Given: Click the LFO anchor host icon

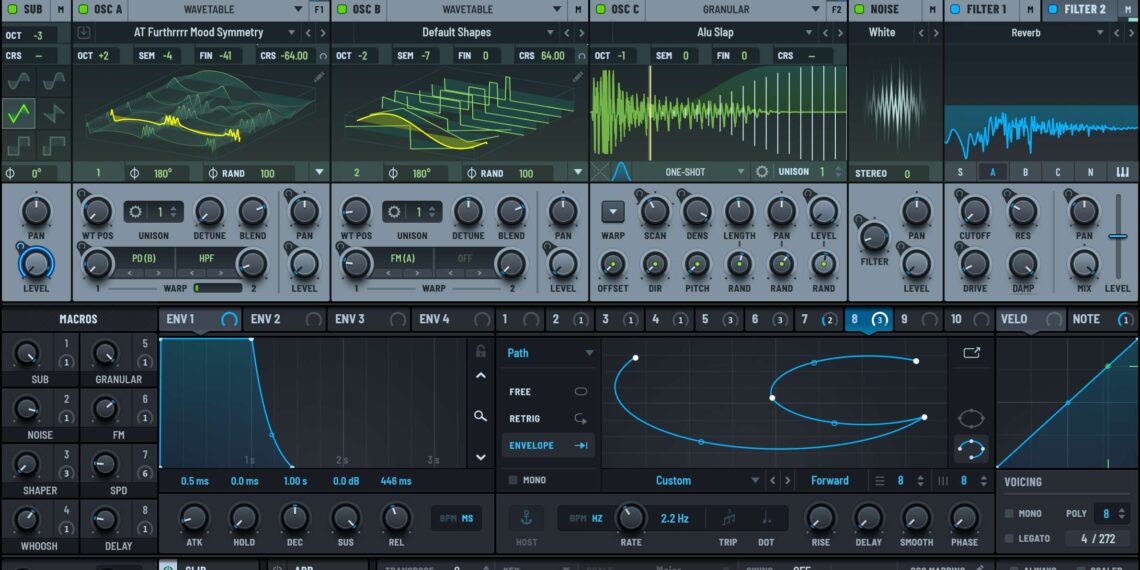Looking at the screenshot, I should [x=524, y=518].
